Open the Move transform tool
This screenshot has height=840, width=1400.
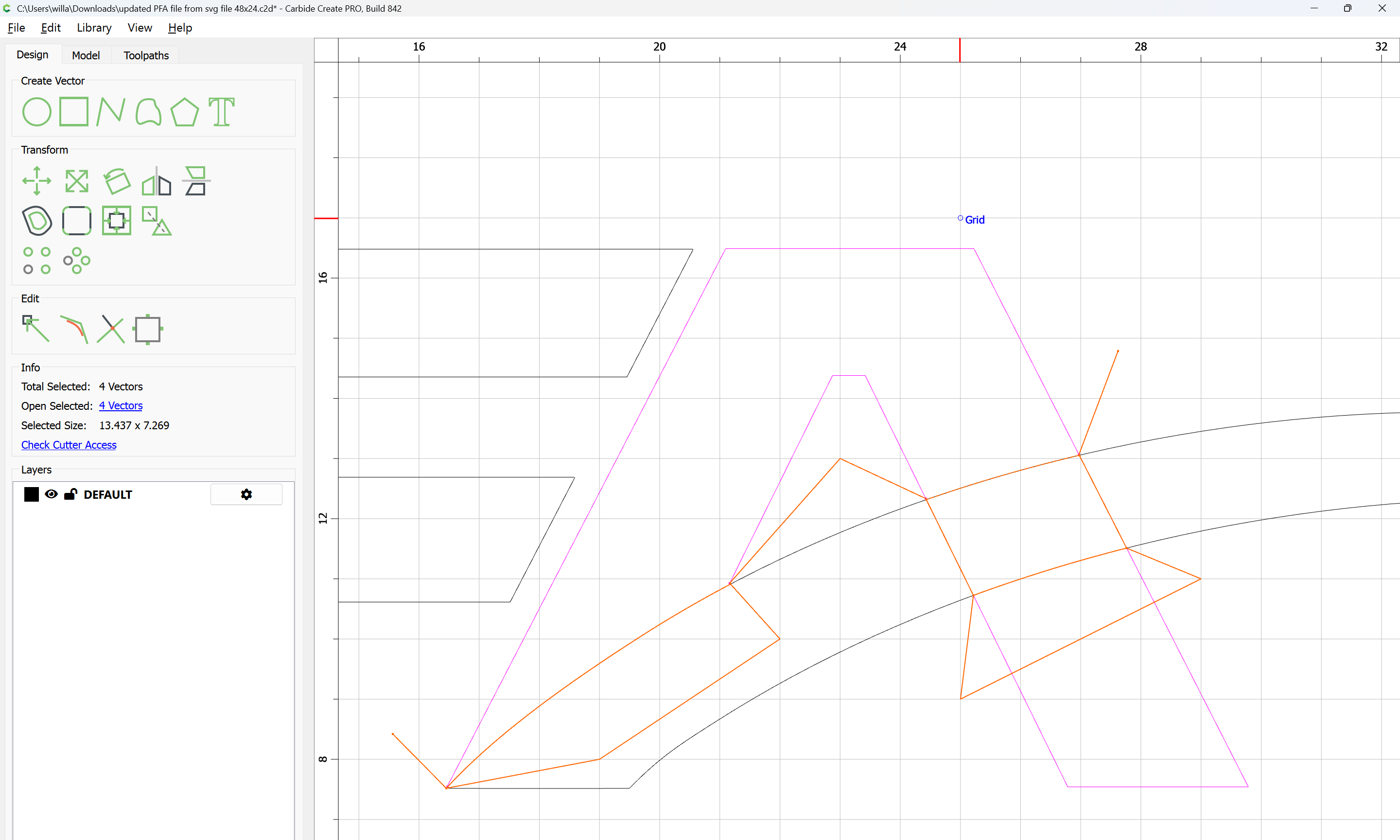pos(36,181)
